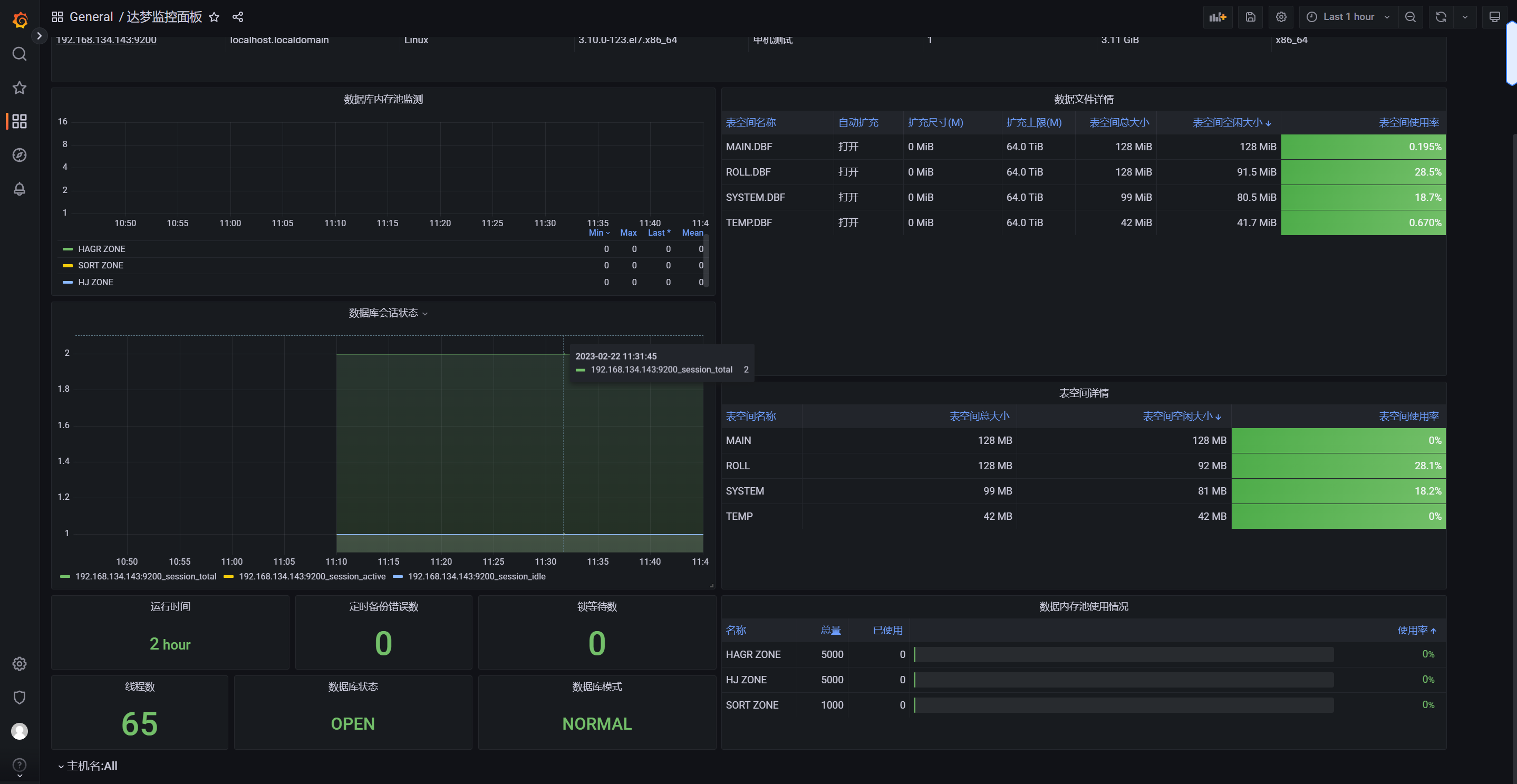Sort legend by the Min column

pos(599,233)
